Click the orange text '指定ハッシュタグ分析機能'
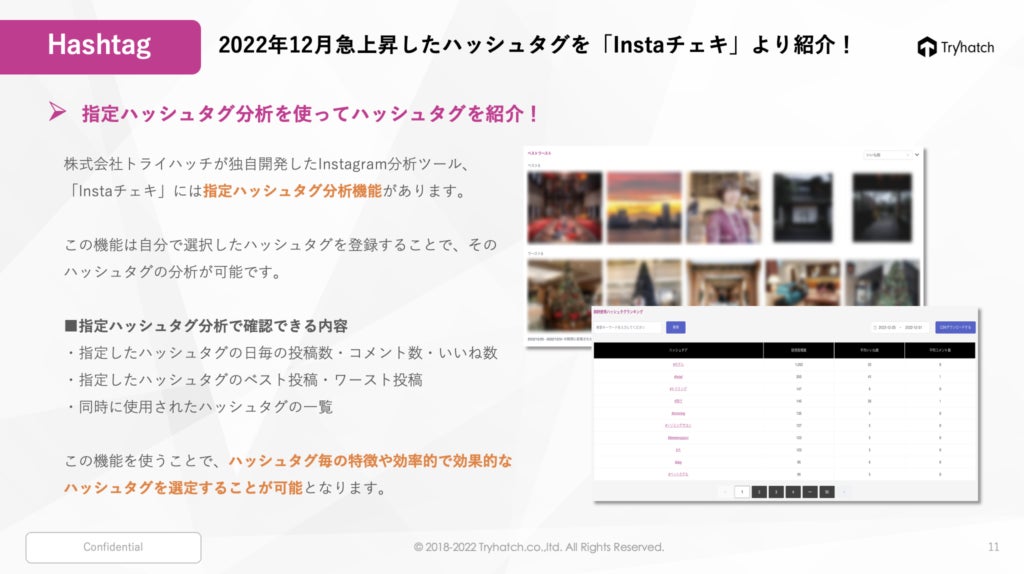The height and width of the screenshot is (574, 1024). pyautogui.click(x=293, y=191)
